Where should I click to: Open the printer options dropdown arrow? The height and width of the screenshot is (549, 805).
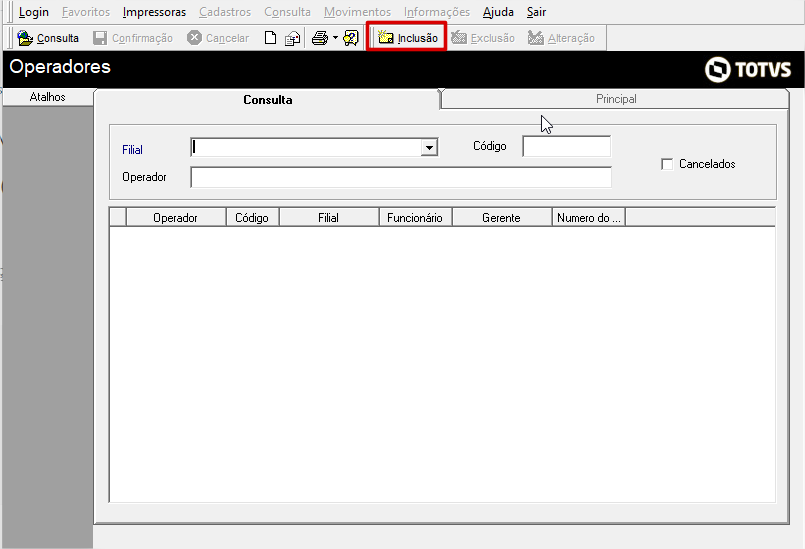(x=335, y=38)
